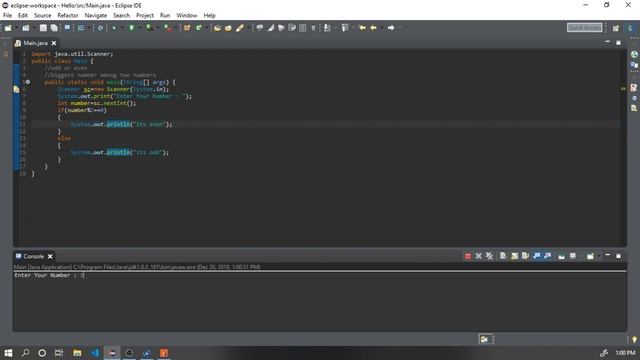The height and width of the screenshot is (360, 640).
Task: Click the Save All icon
Action: coord(54,28)
